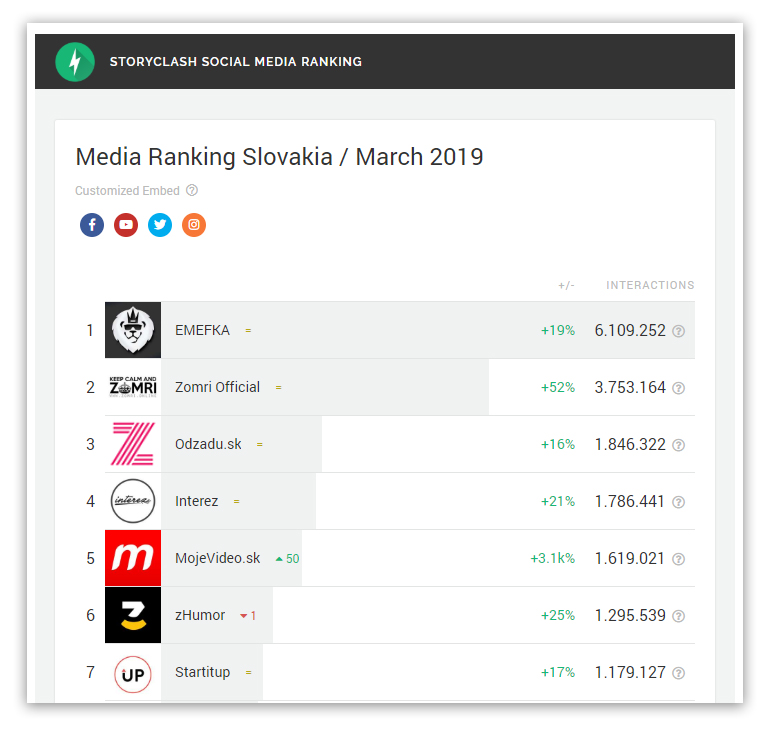
Task: Open the Odzadu.sk pink Z logo
Action: 133,444
